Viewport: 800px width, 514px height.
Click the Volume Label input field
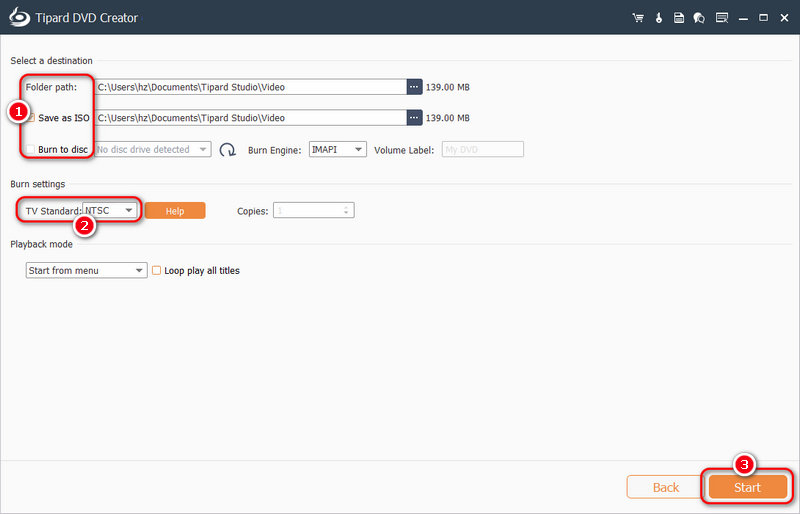click(x=483, y=150)
